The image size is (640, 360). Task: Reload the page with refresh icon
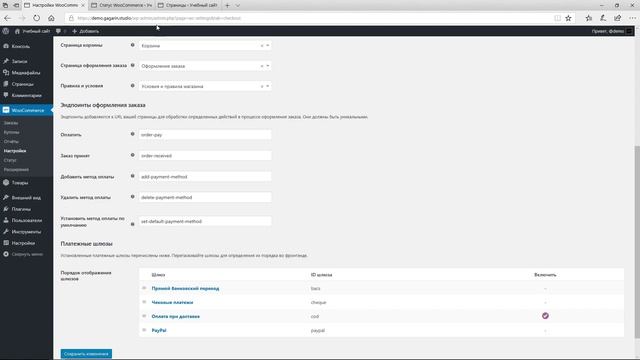pyautogui.click(x=37, y=18)
